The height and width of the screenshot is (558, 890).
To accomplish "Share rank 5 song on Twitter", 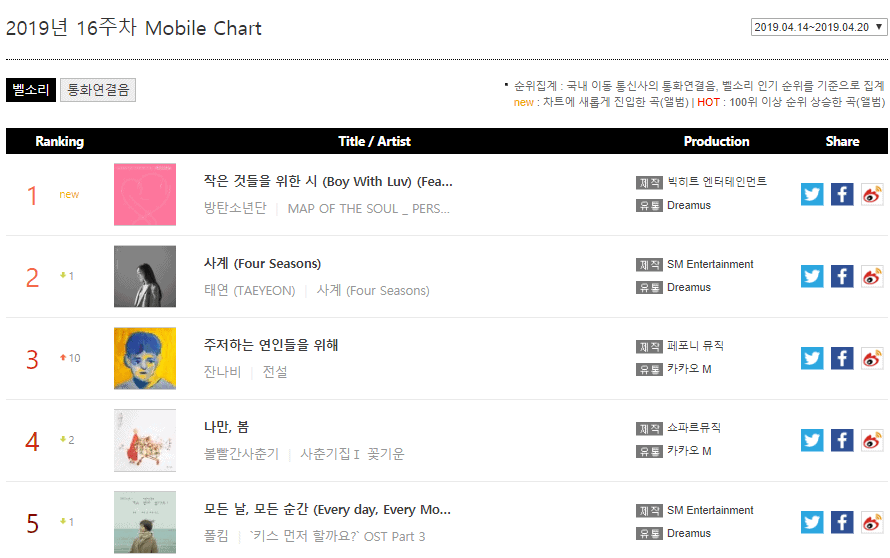I will (x=812, y=522).
